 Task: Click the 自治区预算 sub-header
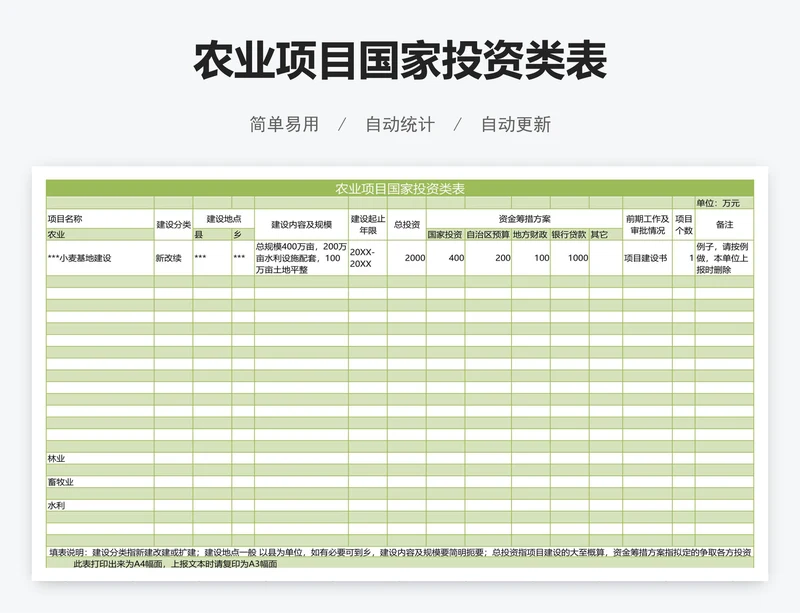coord(488,235)
